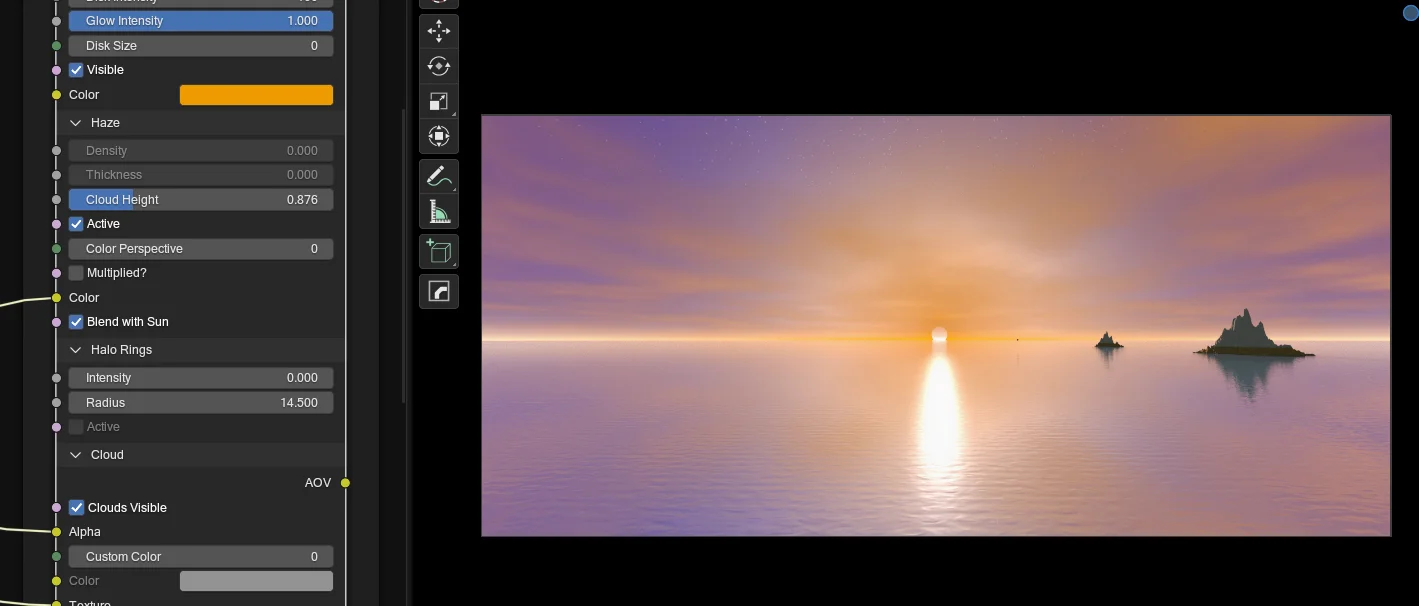Click the Custom Color value field
The height and width of the screenshot is (606, 1419).
coord(200,556)
